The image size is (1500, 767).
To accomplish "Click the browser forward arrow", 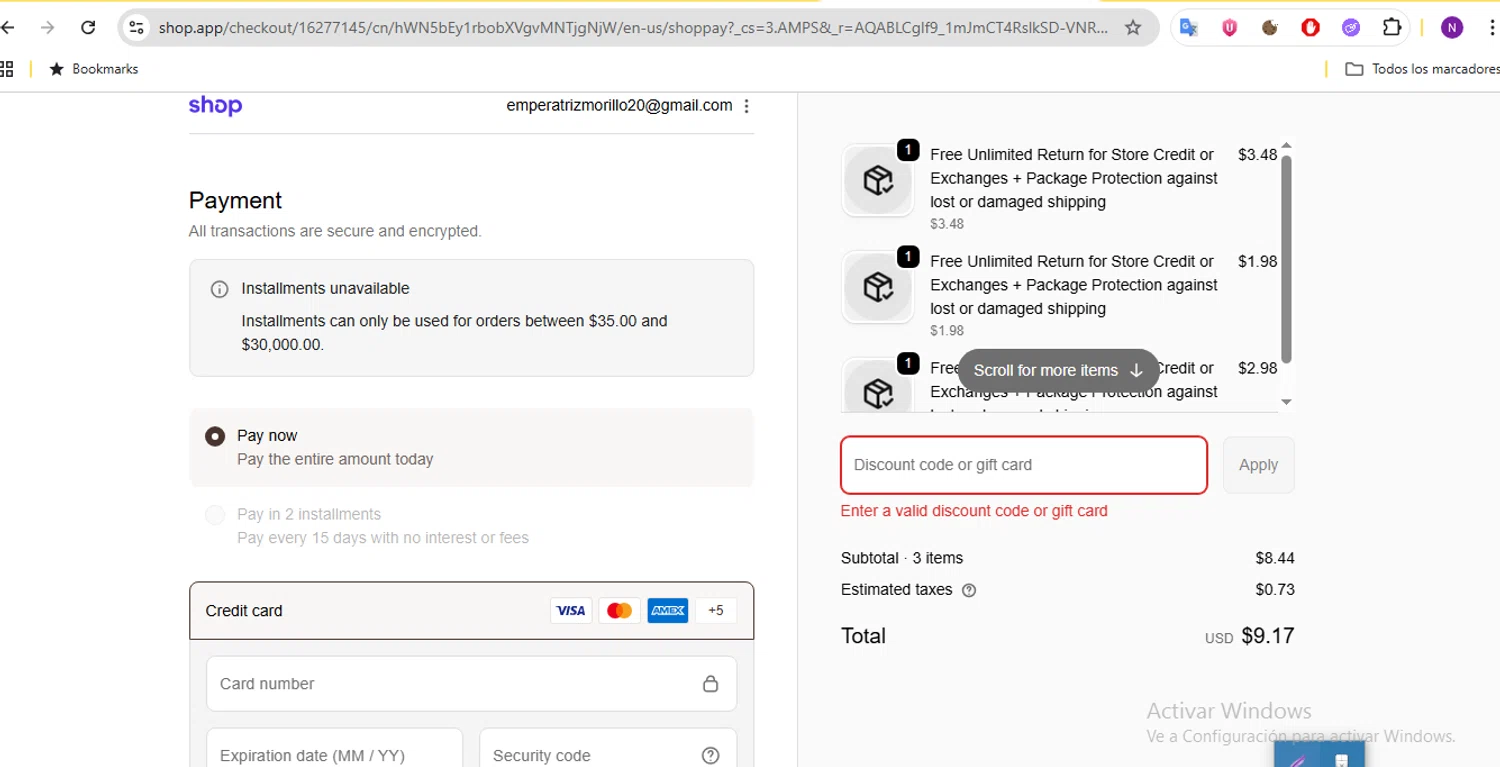I will coord(48,28).
